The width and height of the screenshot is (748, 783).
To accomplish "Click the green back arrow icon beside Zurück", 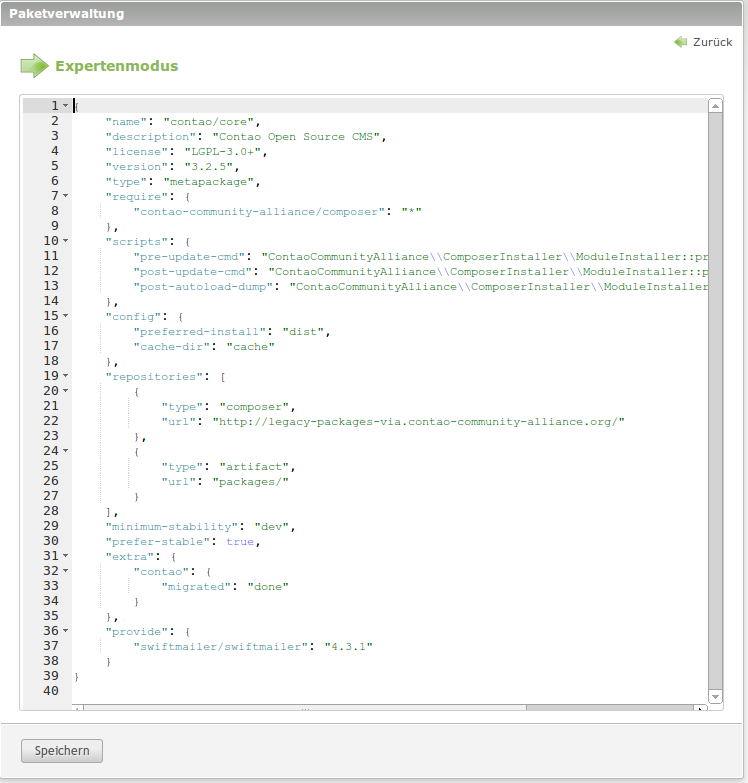I will 681,42.
